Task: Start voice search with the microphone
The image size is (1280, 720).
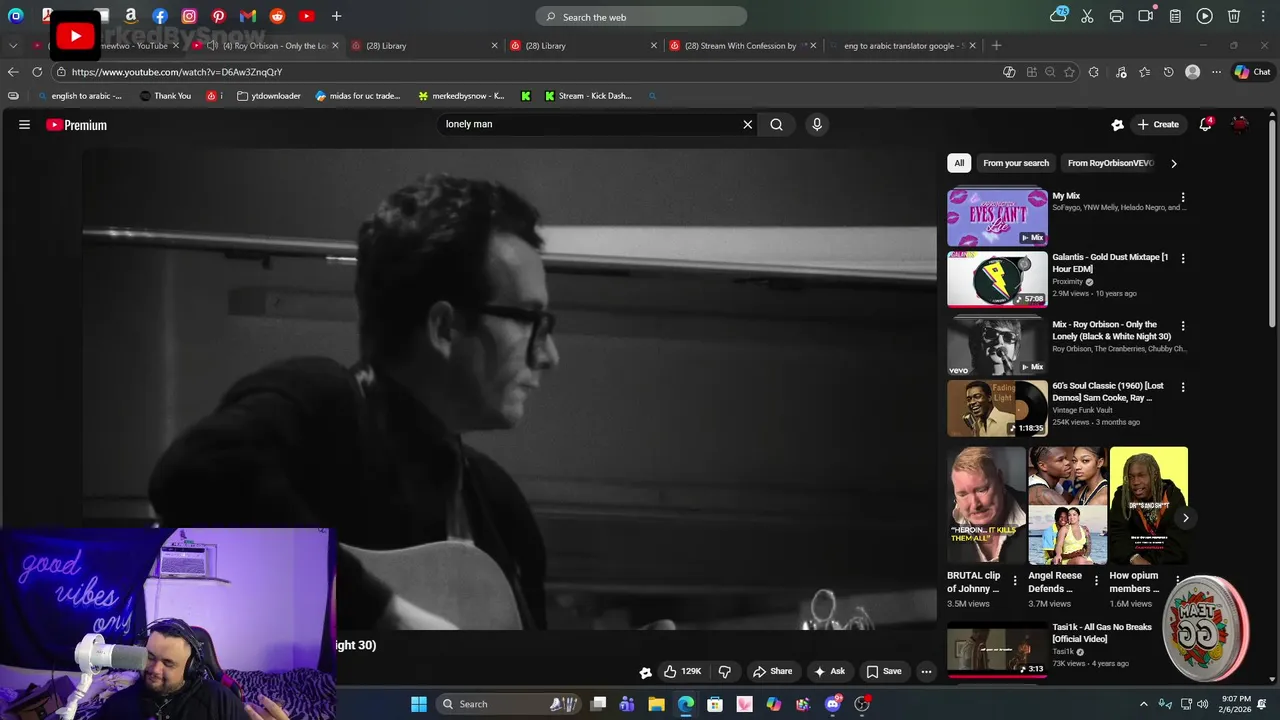Action: coord(817,124)
